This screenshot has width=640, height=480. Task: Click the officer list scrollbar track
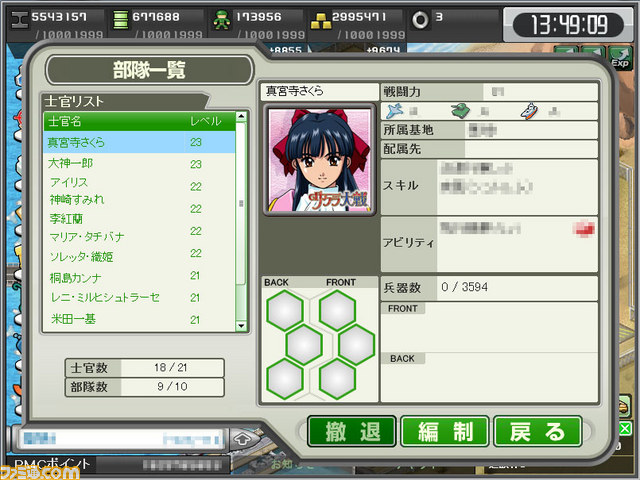(241, 221)
